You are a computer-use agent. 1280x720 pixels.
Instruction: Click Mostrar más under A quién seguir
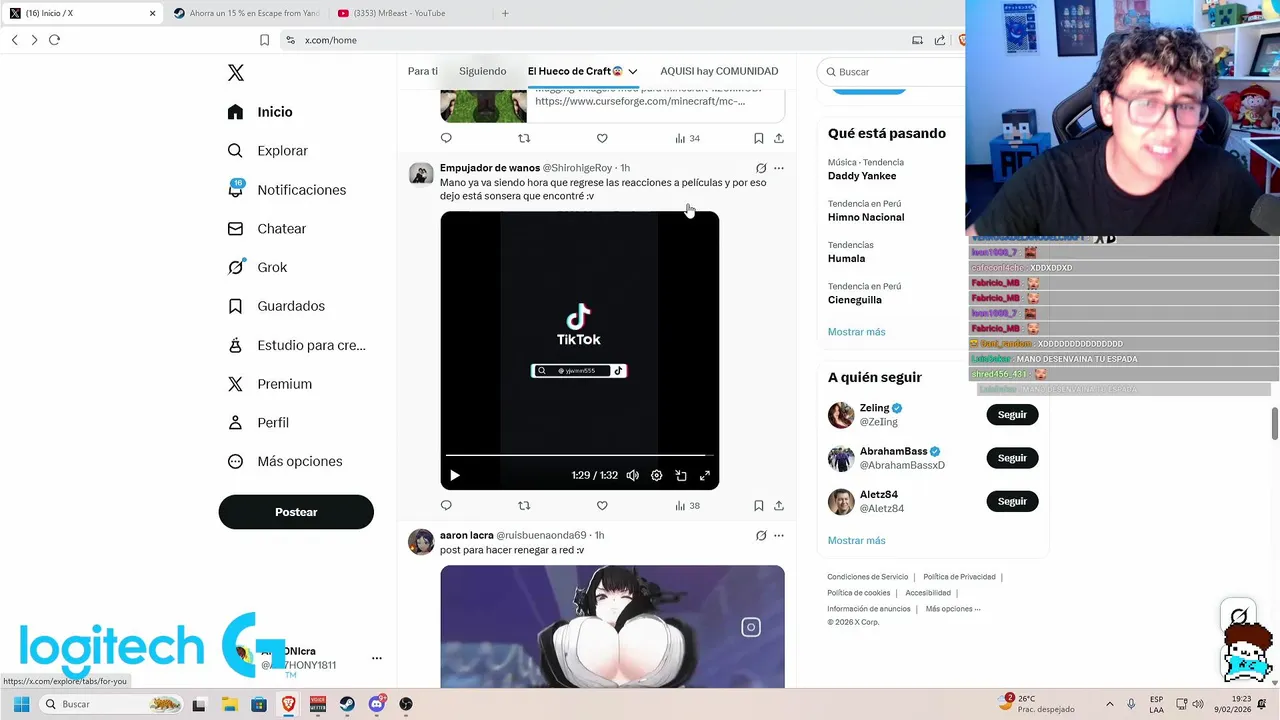(856, 541)
